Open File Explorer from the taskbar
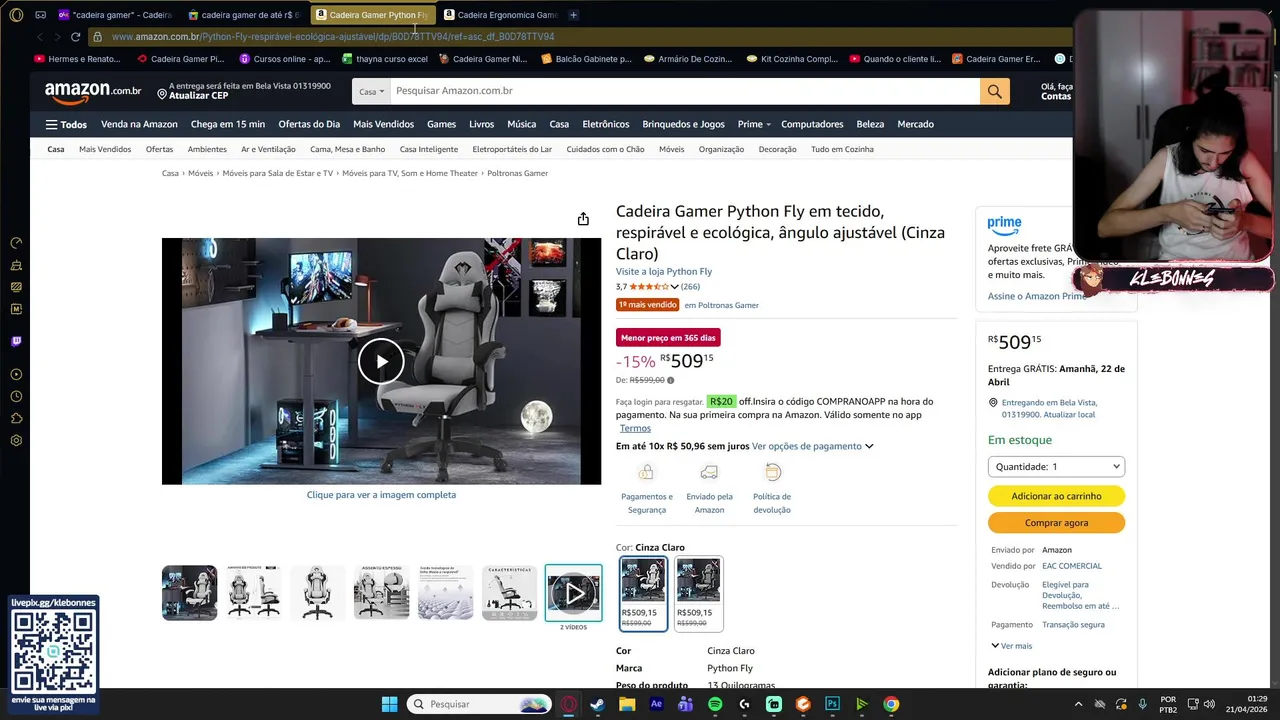This screenshot has width=1280, height=720. point(627,704)
